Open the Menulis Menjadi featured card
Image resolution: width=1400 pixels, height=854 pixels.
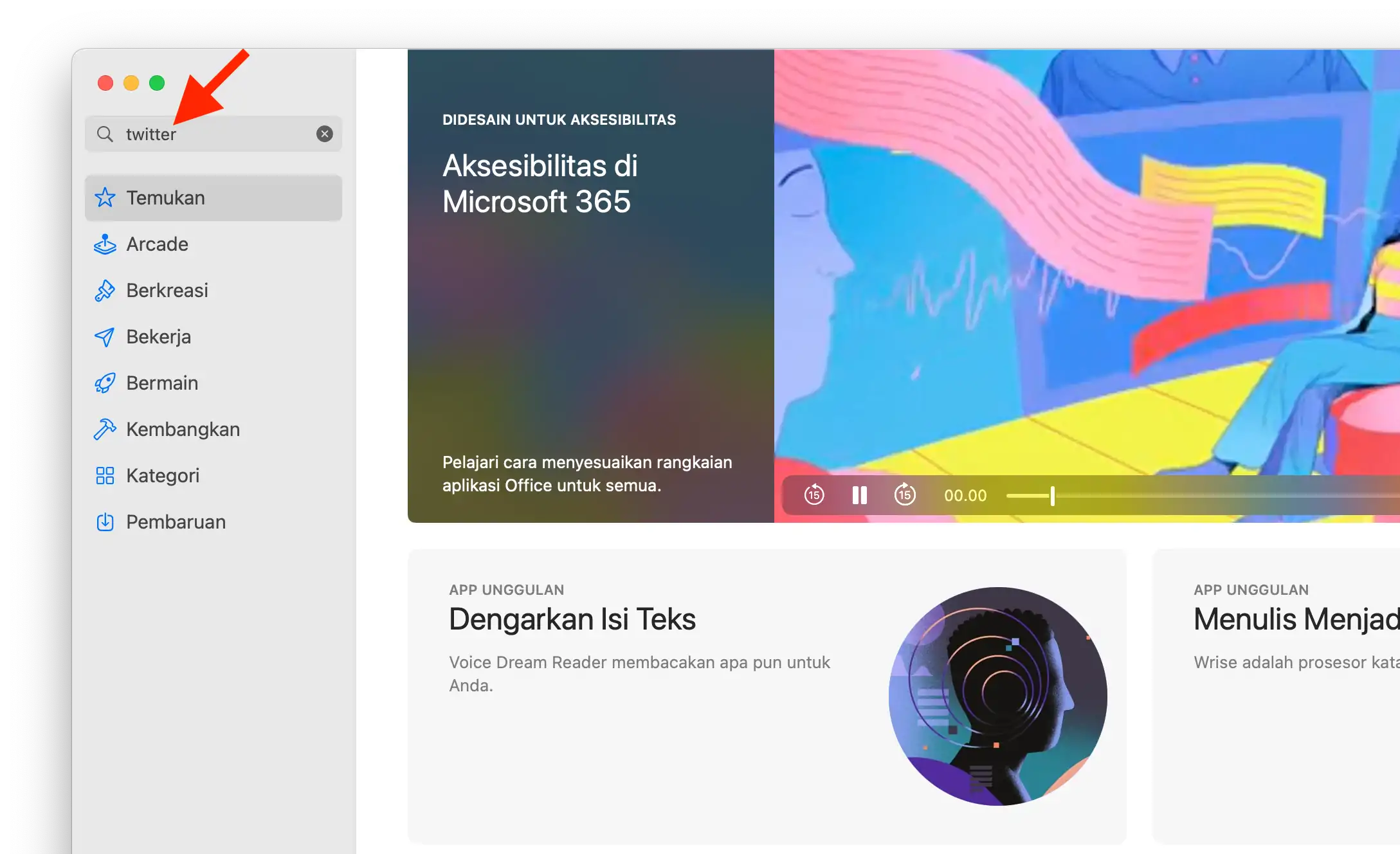pos(1295,619)
